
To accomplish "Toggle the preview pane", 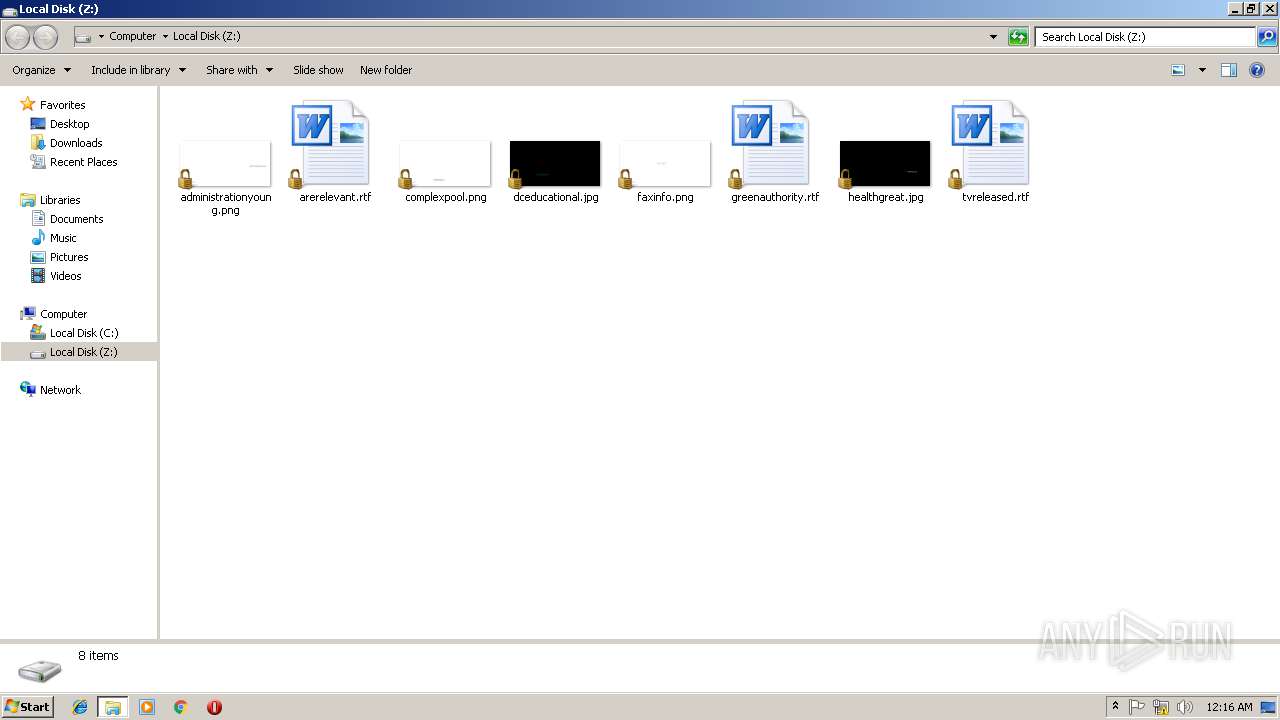I will coord(1229,70).
